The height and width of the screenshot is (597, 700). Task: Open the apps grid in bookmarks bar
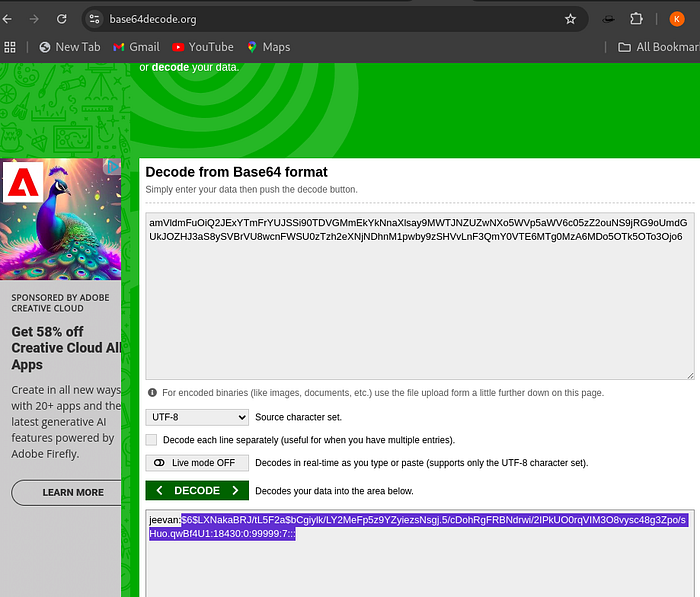[x=11, y=47]
